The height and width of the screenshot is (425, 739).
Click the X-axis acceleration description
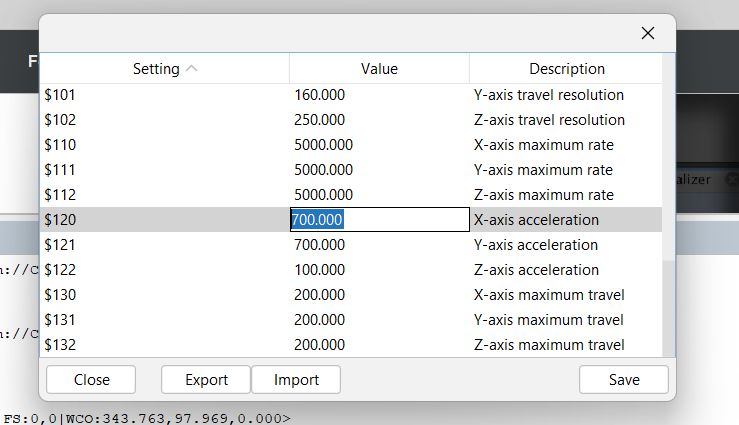[536, 220]
